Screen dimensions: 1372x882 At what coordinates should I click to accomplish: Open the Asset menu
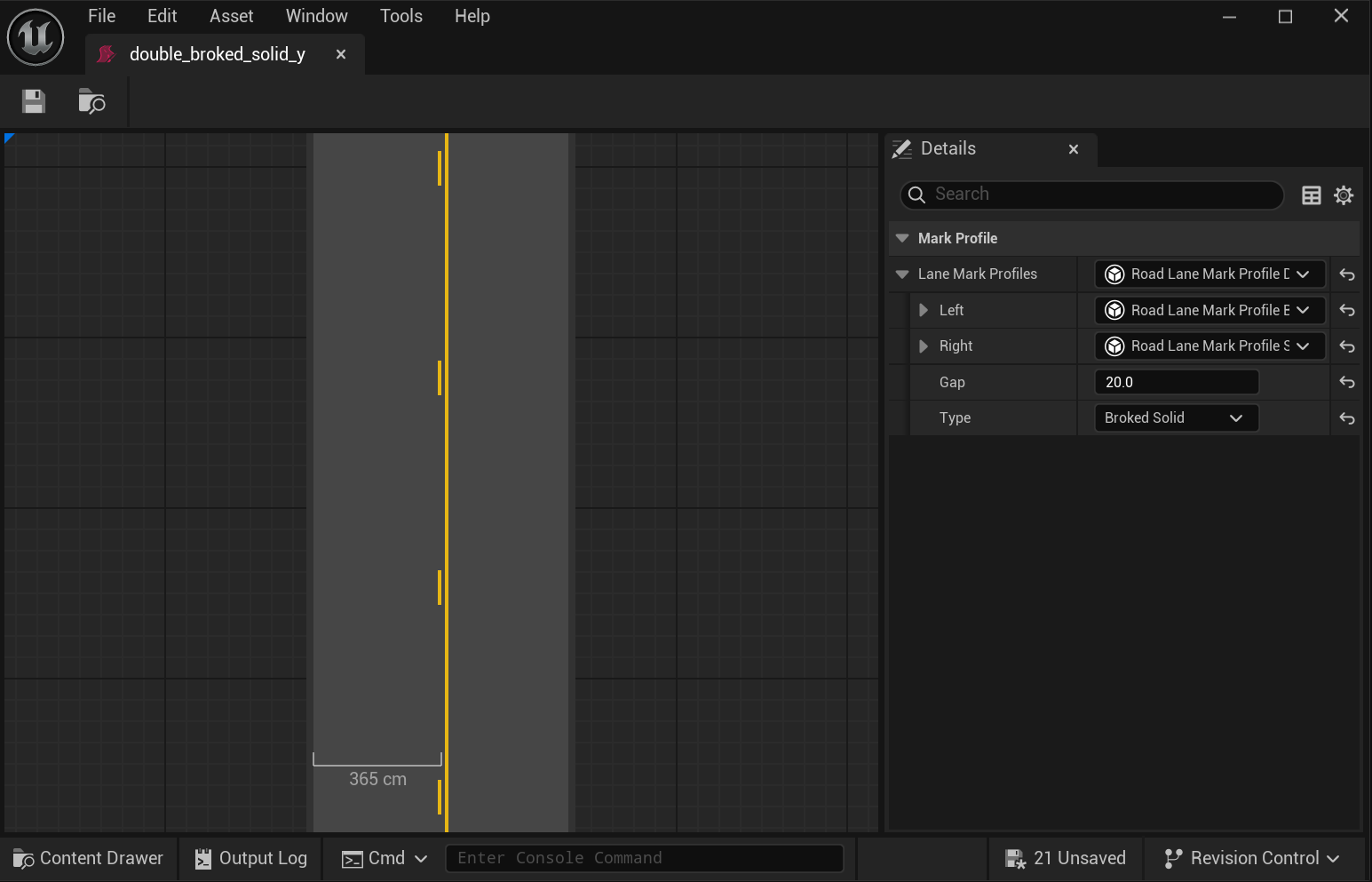(231, 16)
